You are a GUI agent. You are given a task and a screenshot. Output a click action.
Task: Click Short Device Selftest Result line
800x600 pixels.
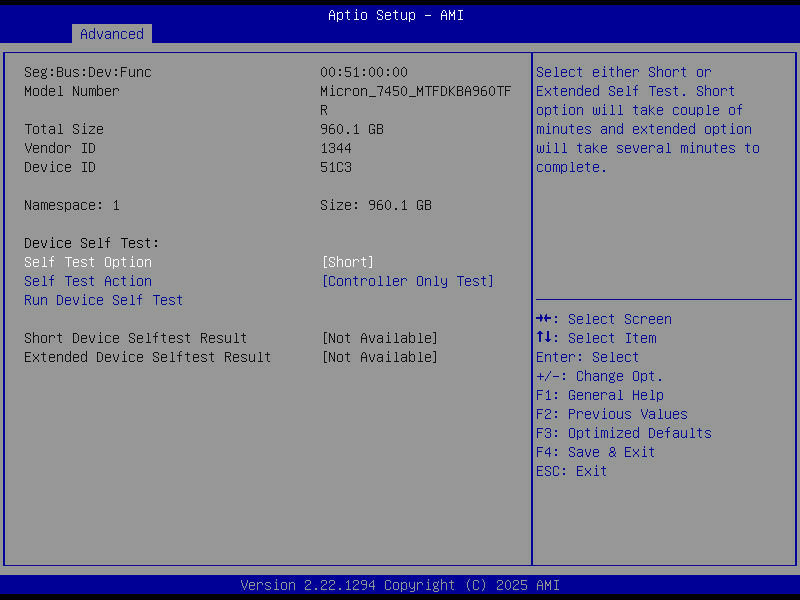click(x=137, y=337)
